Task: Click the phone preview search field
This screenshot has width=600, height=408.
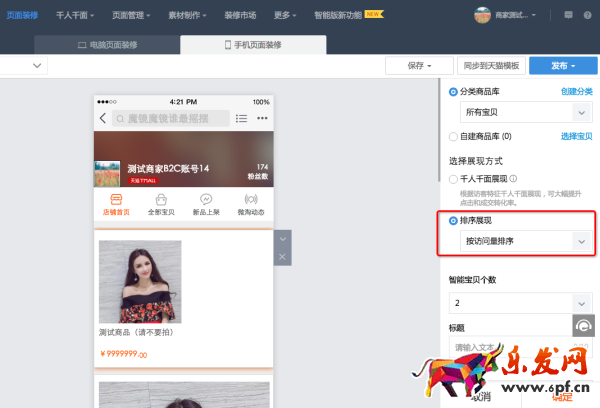Action: click(x=171, y=118)
